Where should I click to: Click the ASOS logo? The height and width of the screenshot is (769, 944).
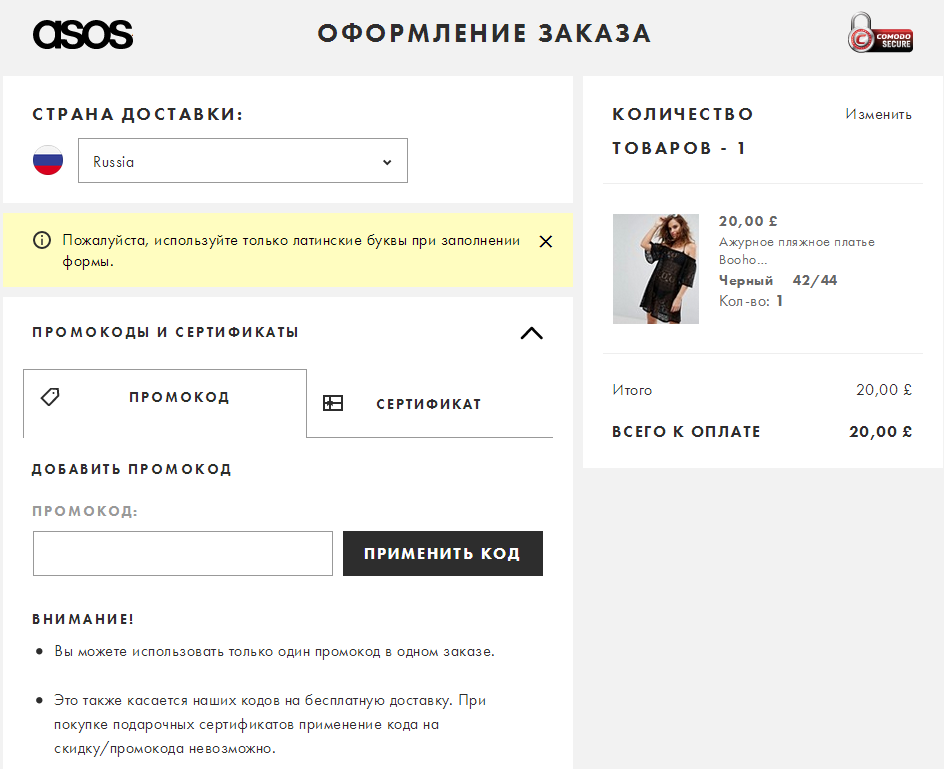82,34
